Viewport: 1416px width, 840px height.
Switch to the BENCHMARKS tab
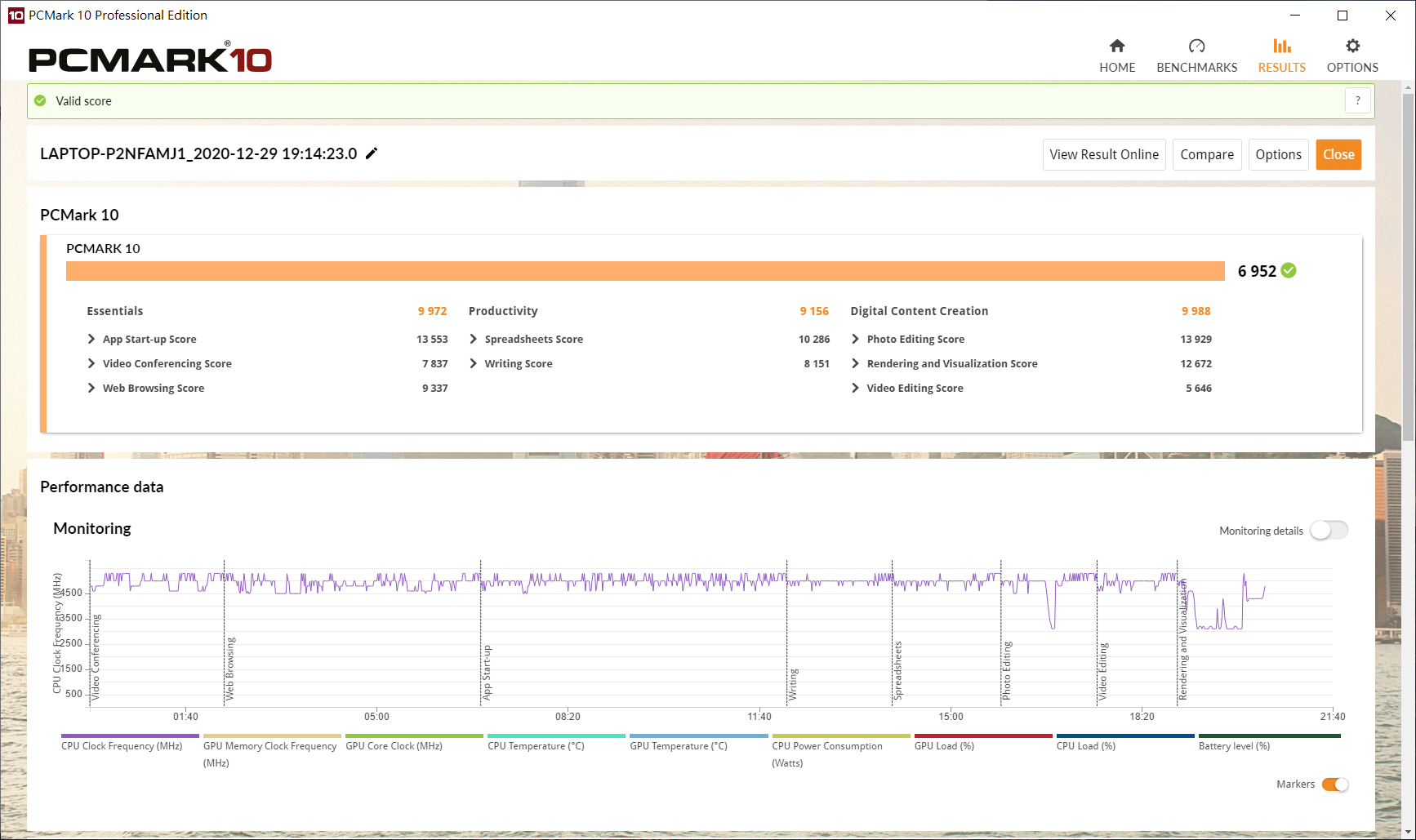click(x=1196, y=56)
